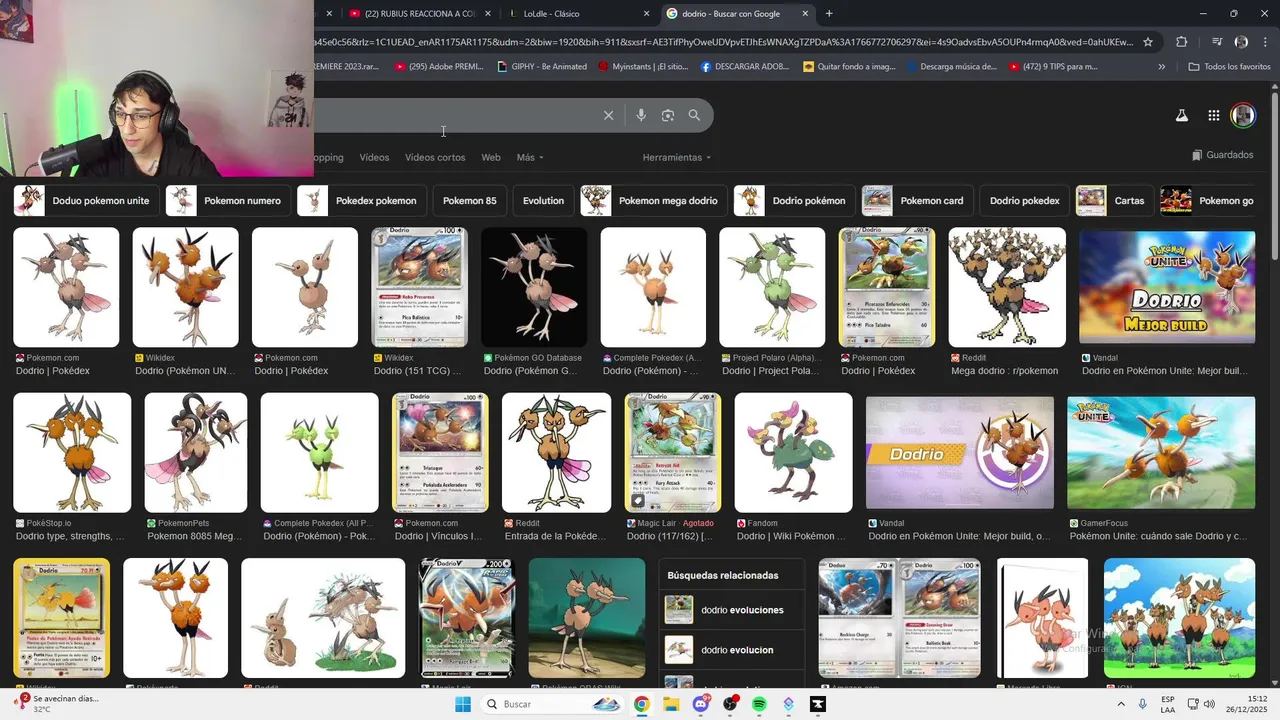
Task: Open Chrome from the taskbar
Action: coord(641,704)
